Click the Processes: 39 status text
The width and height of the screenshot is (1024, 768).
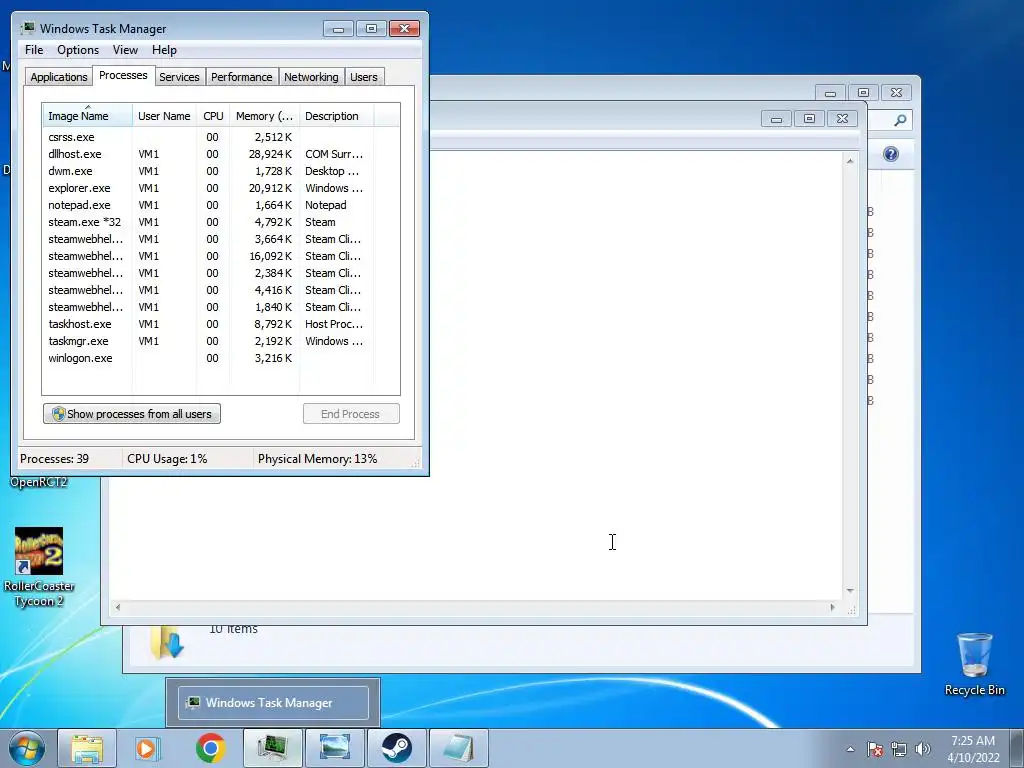click(x=54, y=459)
